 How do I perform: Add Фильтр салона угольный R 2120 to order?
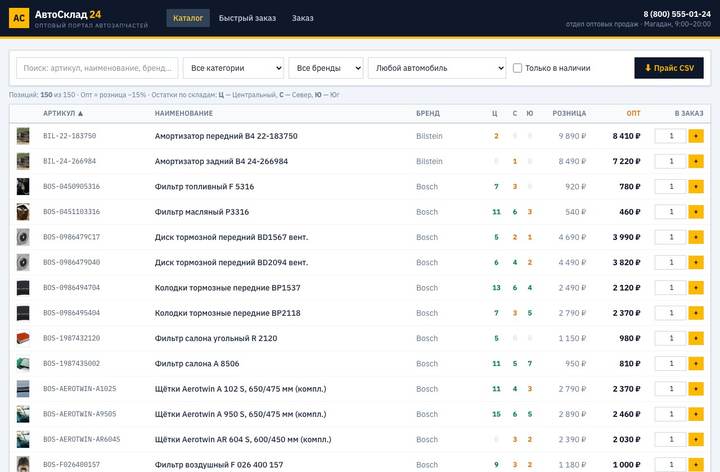coord(696,338)
